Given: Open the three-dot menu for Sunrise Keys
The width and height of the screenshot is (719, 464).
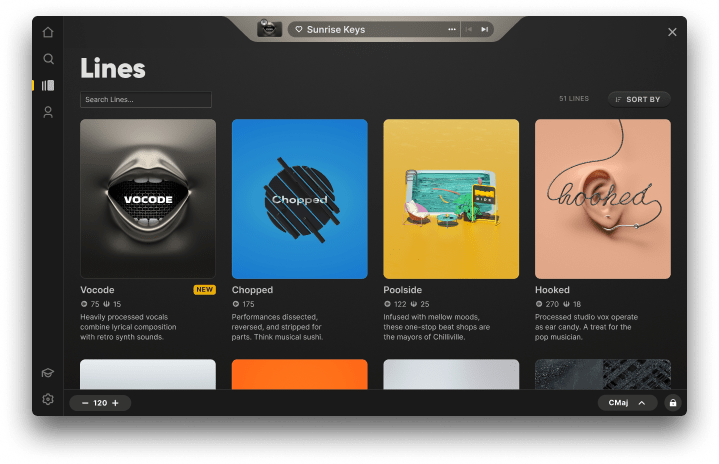Looking at the screenshot, I should 452,29.
